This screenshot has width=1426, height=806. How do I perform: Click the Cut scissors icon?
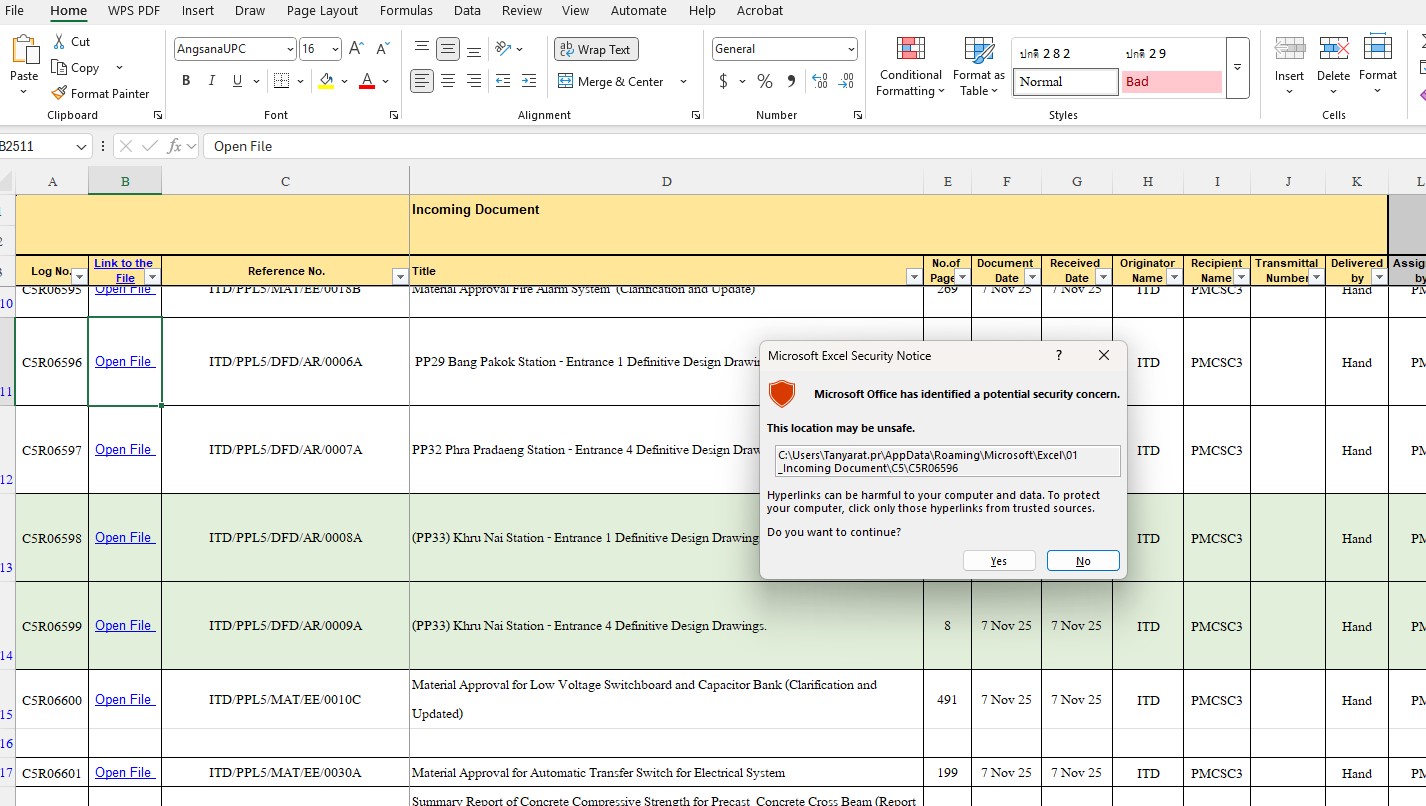point(59,41)
